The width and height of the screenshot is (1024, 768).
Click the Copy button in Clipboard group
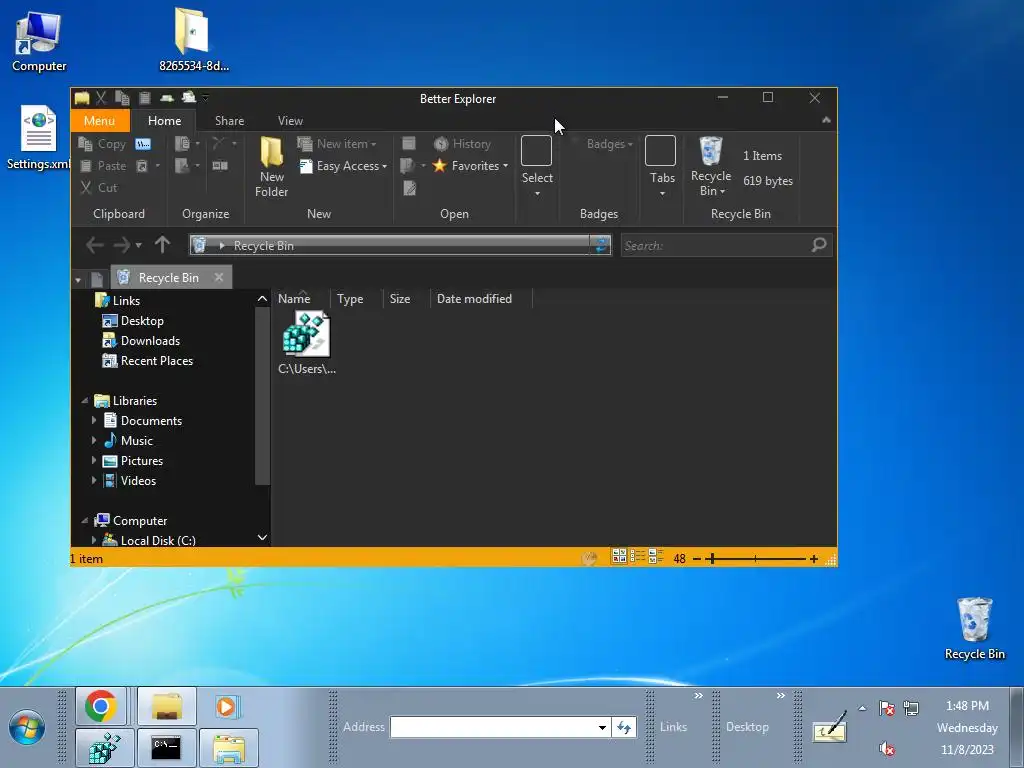[102, 144]
